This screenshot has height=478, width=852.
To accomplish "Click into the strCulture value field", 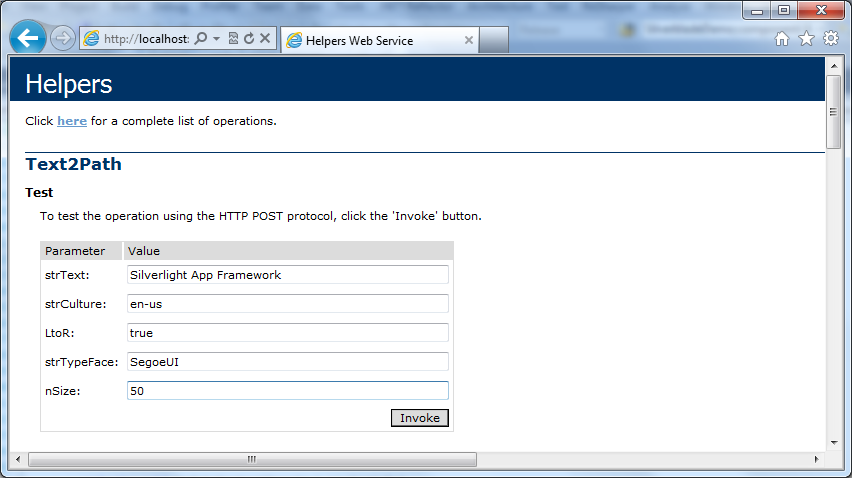I will coord(287,304).
